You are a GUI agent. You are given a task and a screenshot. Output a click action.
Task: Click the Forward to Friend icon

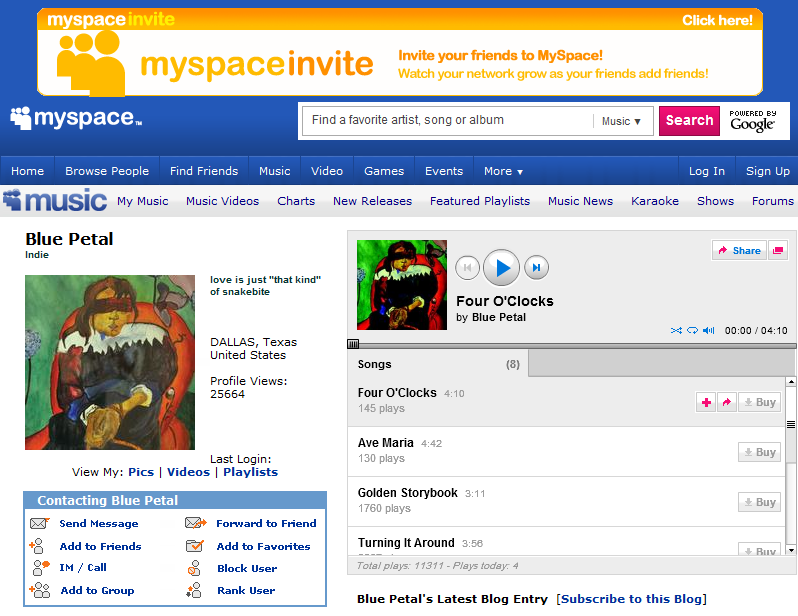pyautogui.click(x=195, y=523)
